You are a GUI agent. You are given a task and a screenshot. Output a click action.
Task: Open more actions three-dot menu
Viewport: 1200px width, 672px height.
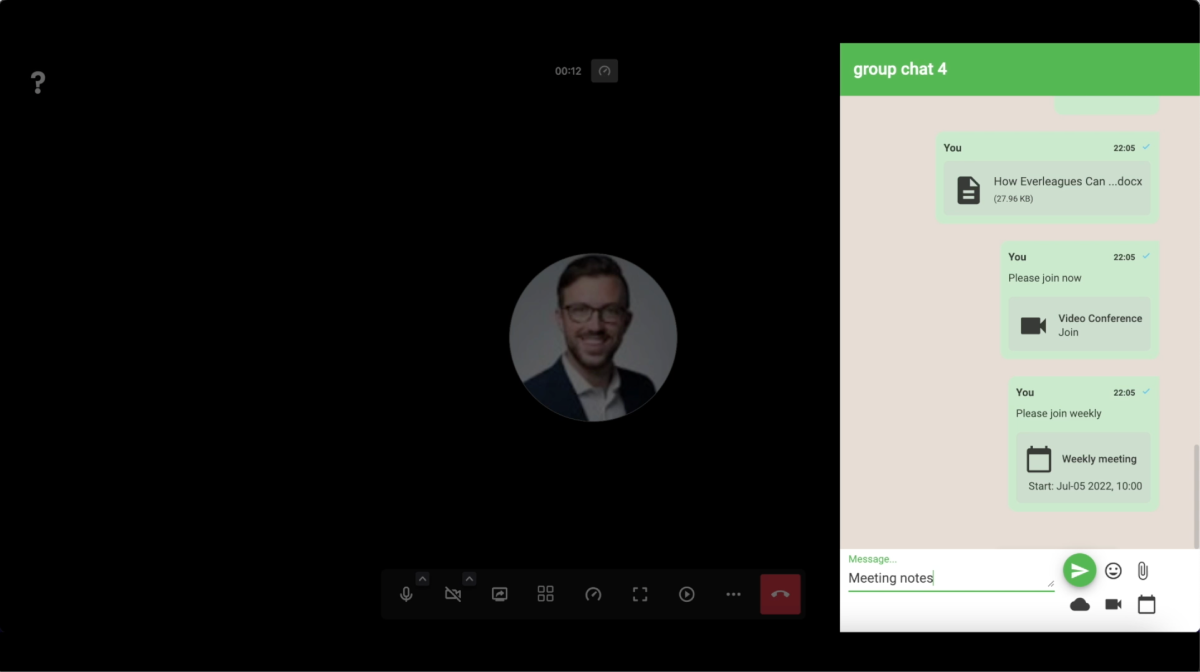[x=733, y=594]
